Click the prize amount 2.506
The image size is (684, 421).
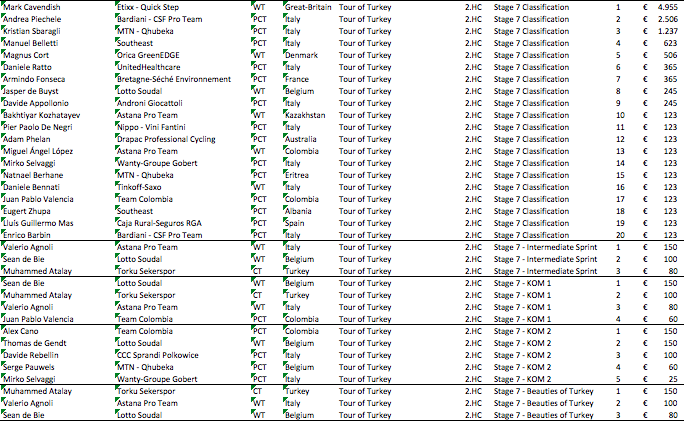[x=667, y=19]
